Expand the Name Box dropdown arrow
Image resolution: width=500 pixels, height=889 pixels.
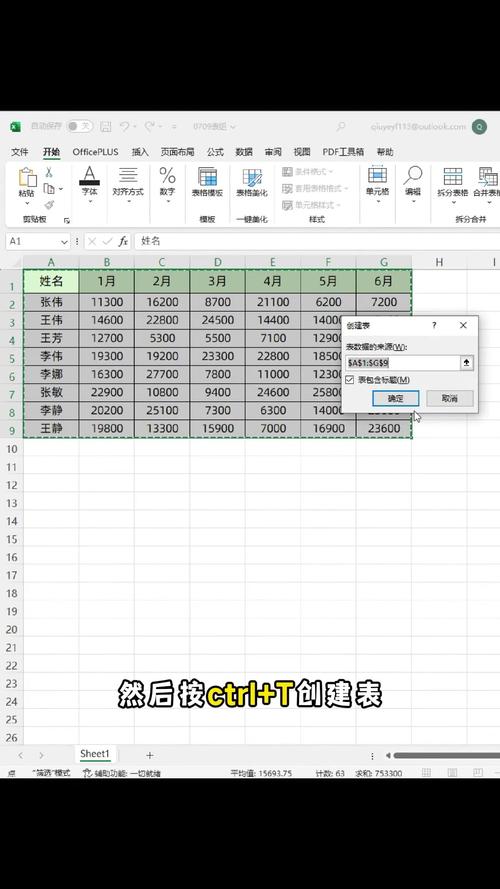pos(65,242)
